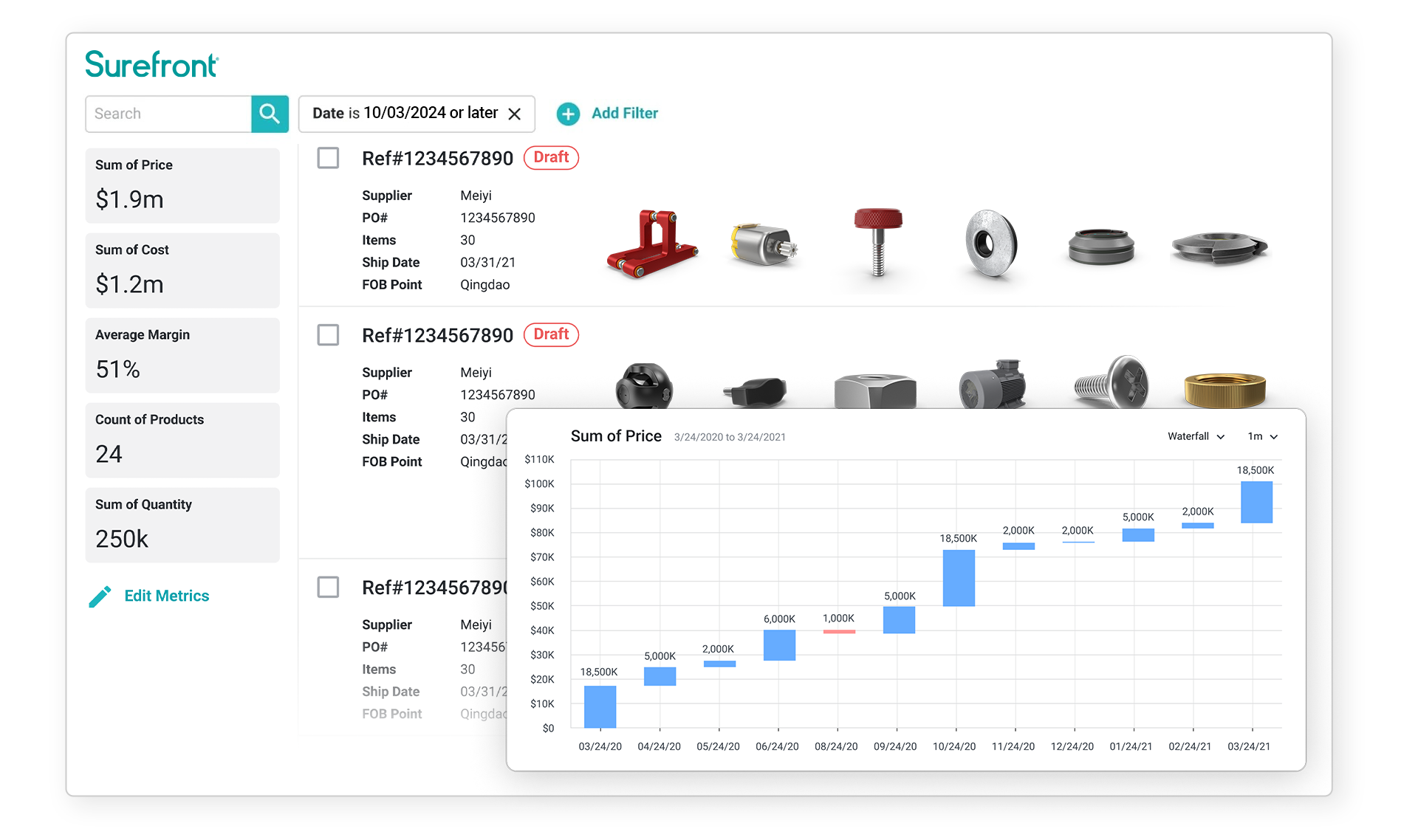Click the remove filter X icon
Viewport: 1418px width, 840px height.
(x=515, y=112)
